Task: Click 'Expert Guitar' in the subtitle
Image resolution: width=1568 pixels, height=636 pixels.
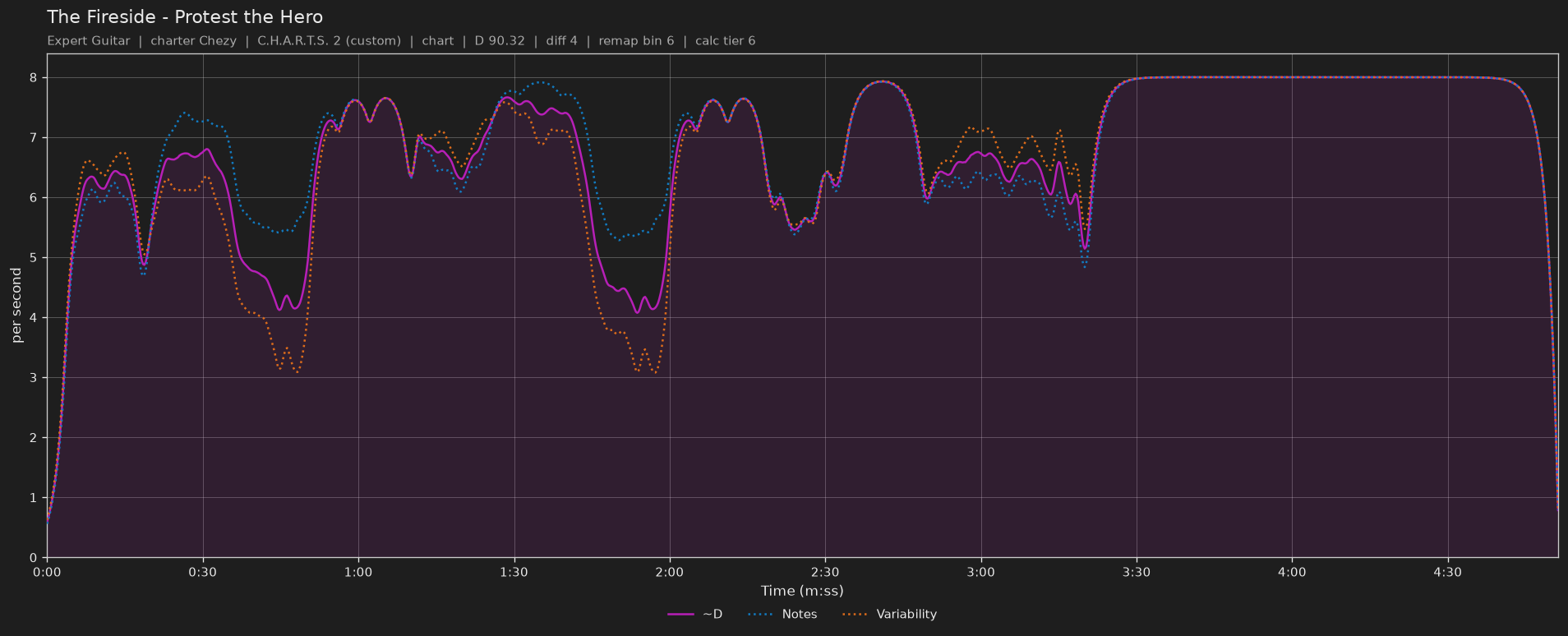Action: 89,41
